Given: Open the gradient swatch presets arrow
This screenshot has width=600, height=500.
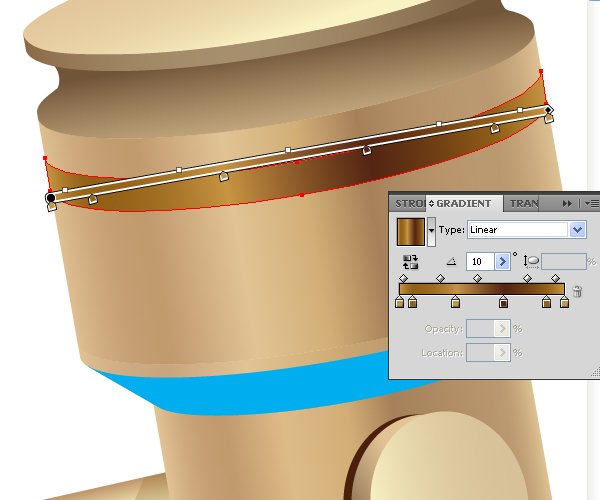Looking at the screenshot, I should pyautogui.click(x=431, y=231).
